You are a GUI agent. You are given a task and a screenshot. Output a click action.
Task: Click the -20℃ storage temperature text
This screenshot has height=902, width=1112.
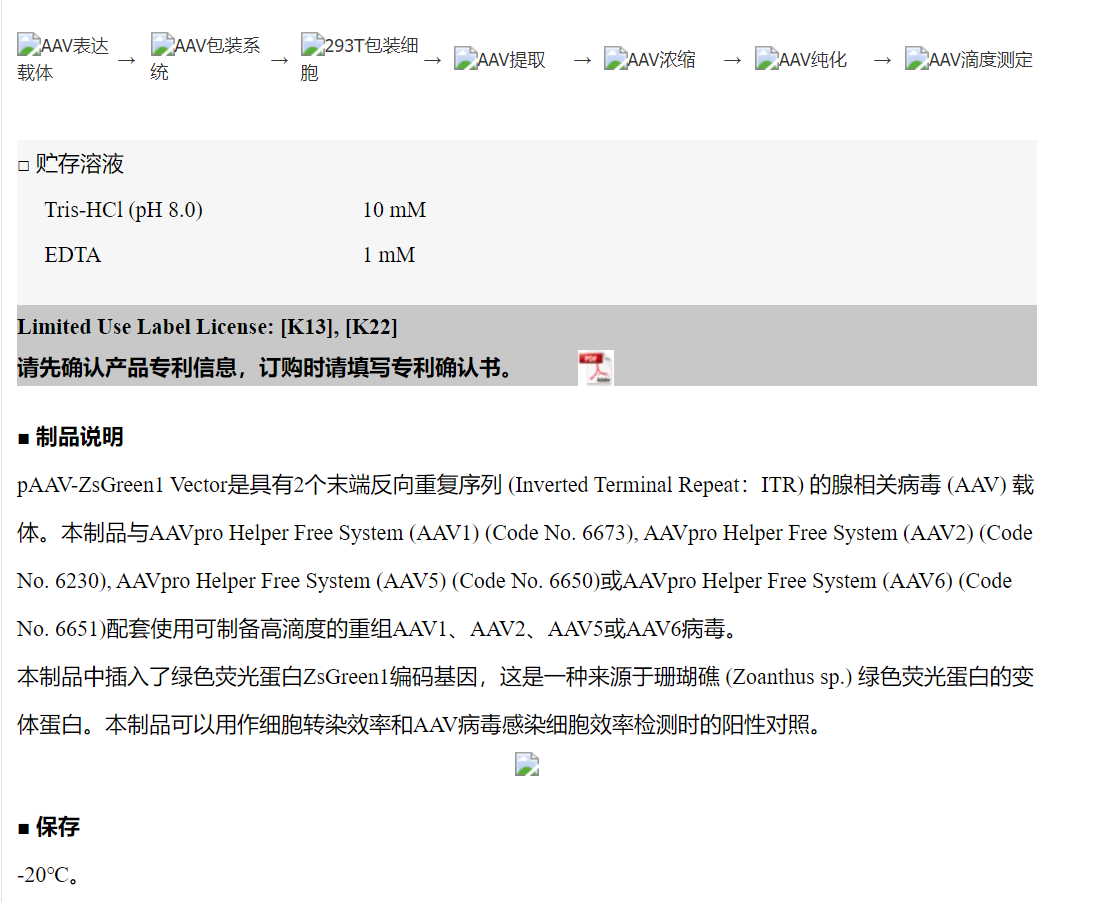[x=47, y=875]
